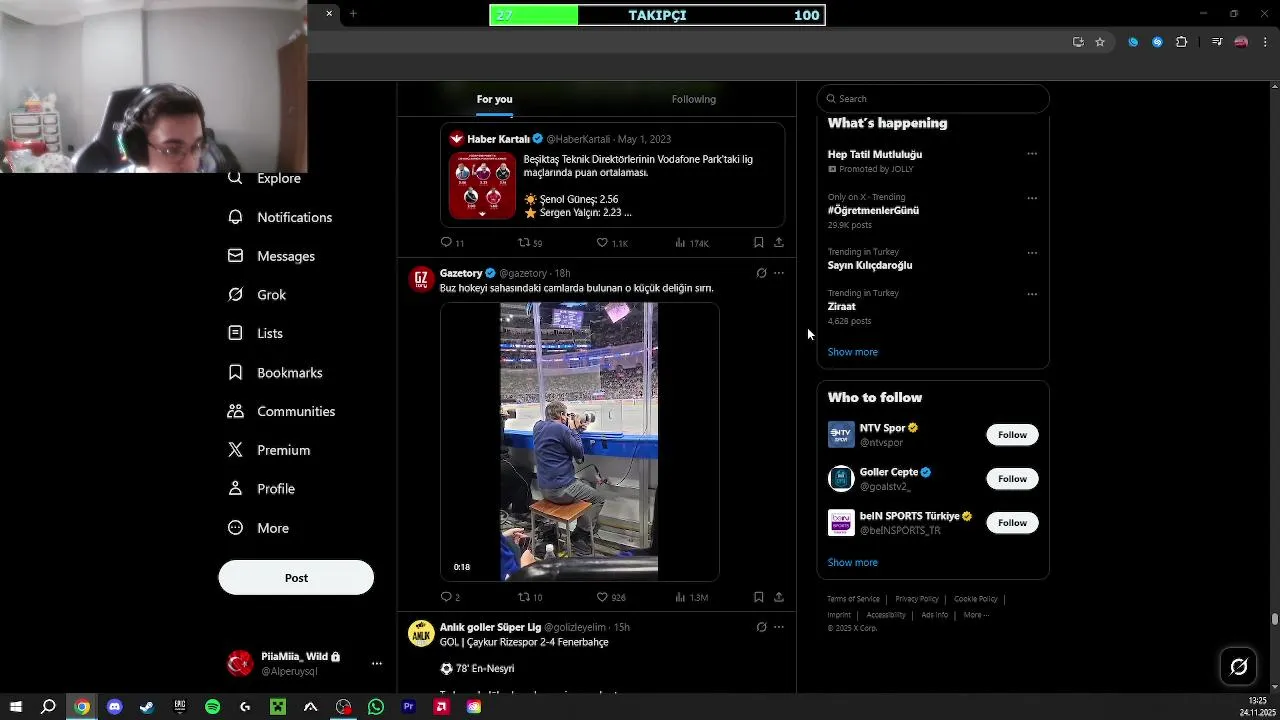Open more options on Anlık goller post

coord(779,627)
